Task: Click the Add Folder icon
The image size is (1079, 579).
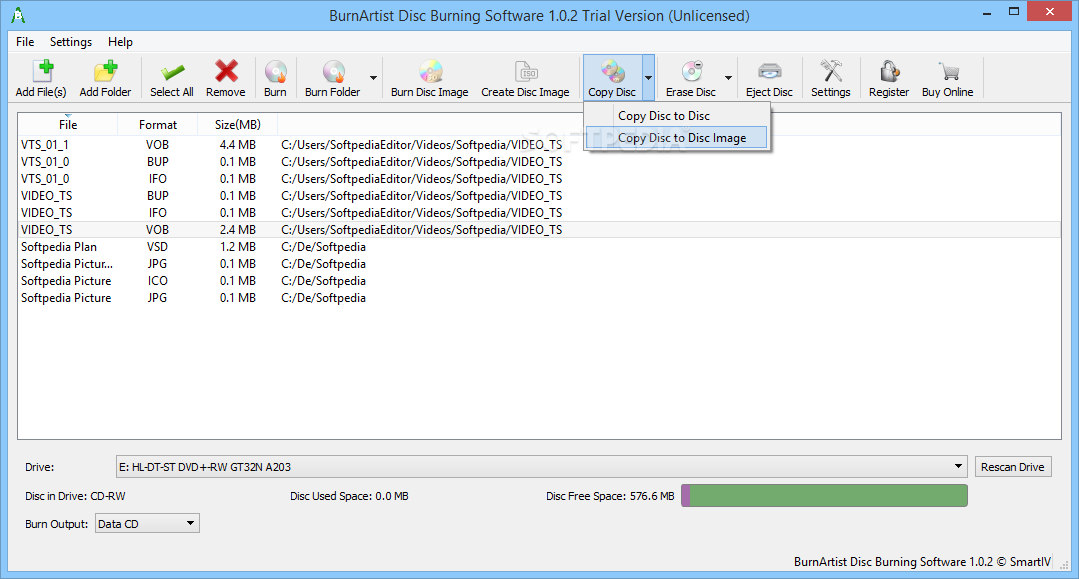Action: click(x=105, y=71)
